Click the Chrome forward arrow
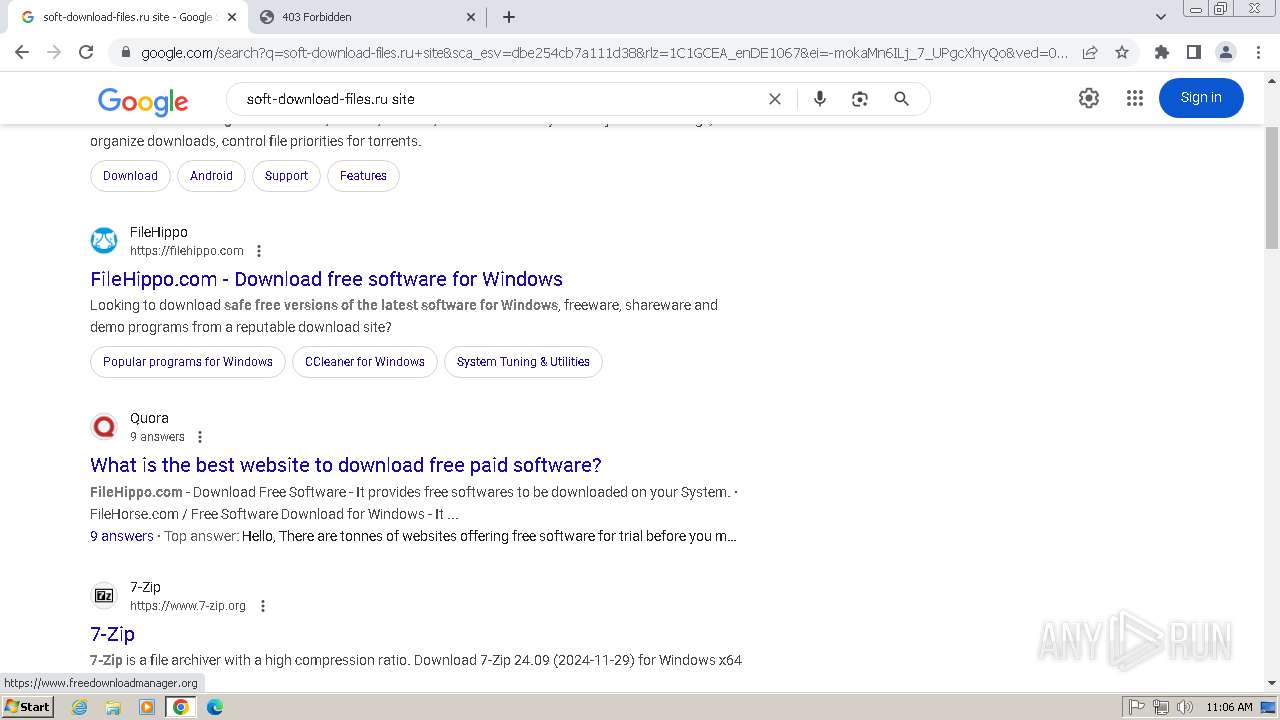 [x=54, y=52]
